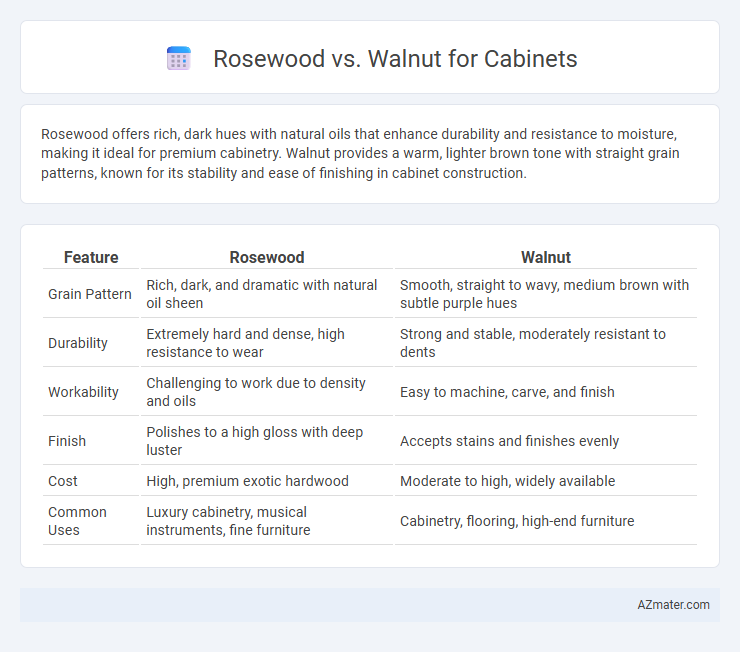
Task: Click 'Moderate to high, widely available' cell
Action: pyautogui.click(x=507, y=481)
